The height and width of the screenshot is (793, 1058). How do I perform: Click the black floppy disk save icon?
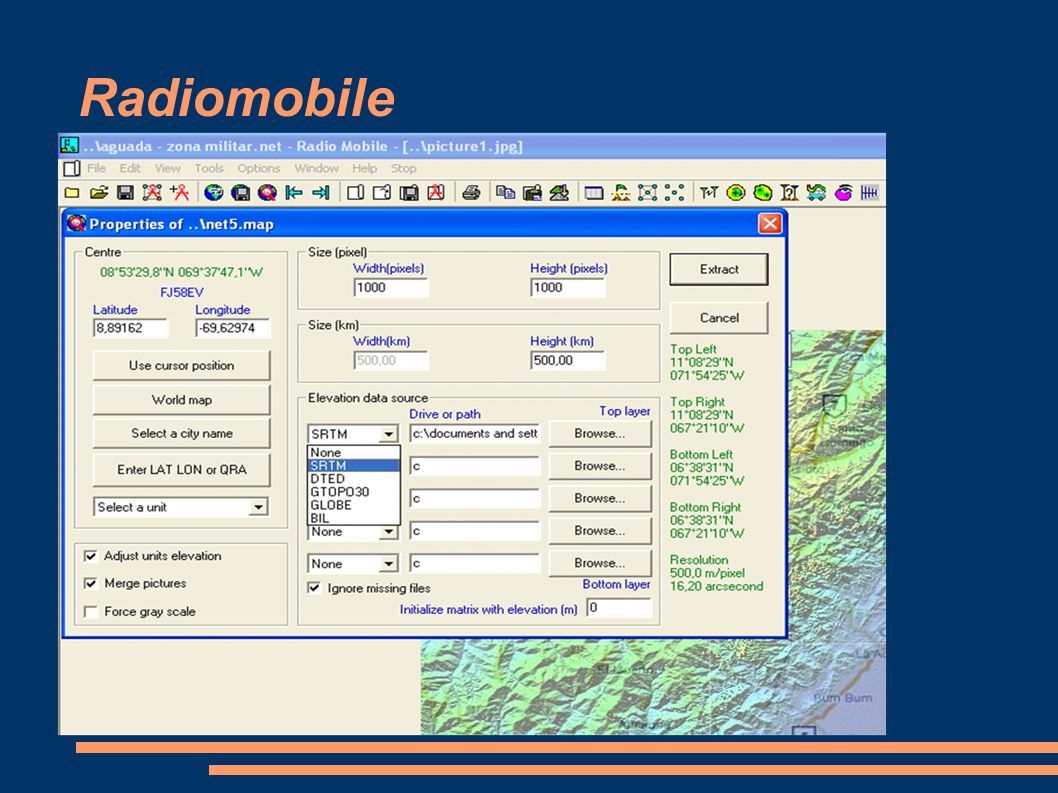(x=126, y=193)
